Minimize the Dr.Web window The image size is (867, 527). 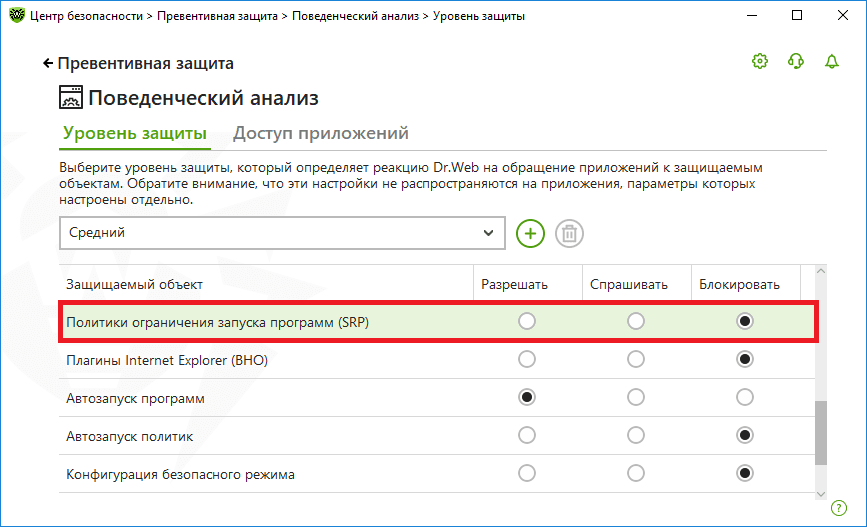point(751,15)
